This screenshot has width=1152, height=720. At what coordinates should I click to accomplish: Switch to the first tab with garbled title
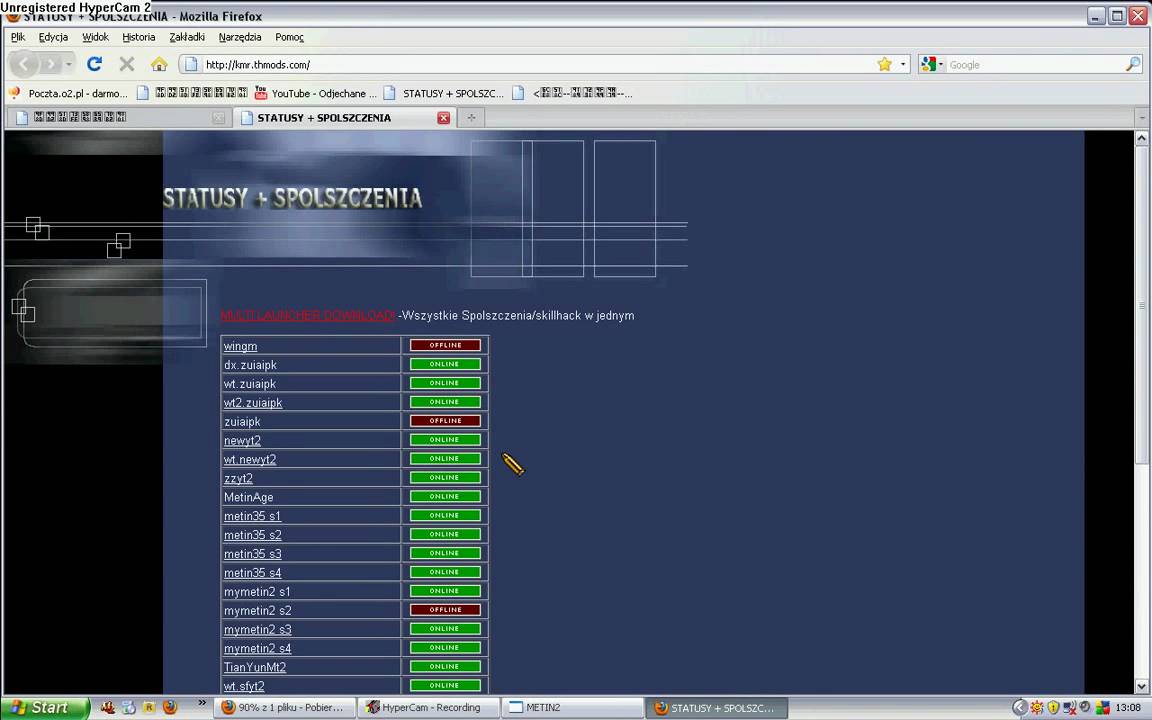(119, 118)
